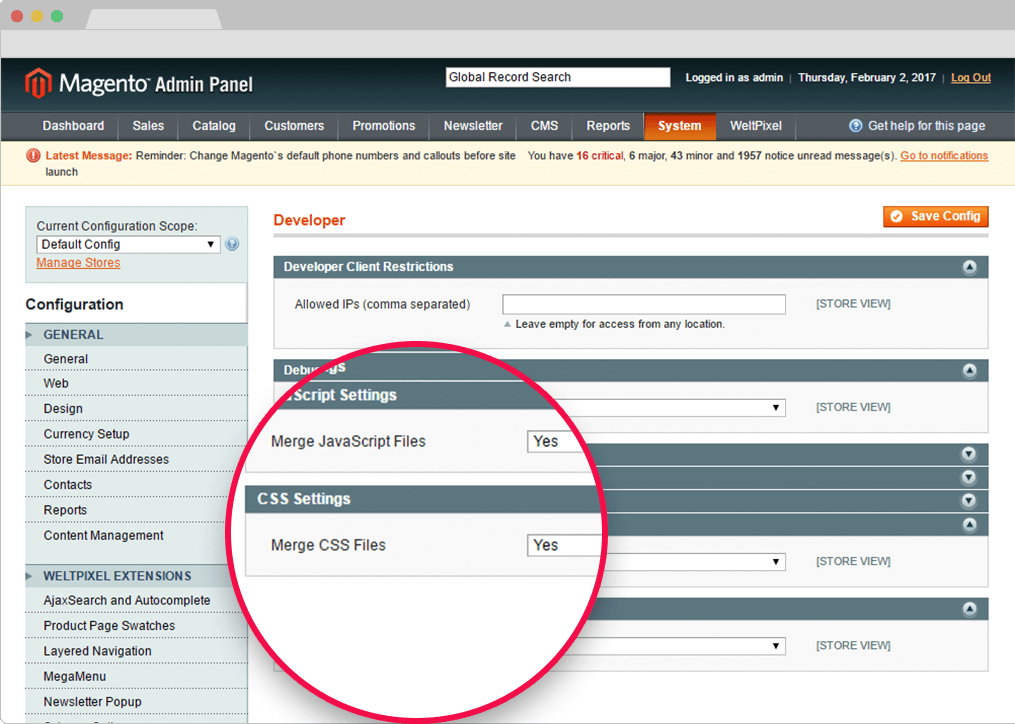Click the 'Current Configuration Scope:' label
The height and width of the screenshot is (724, 1015).
click(x=117, y=226)
